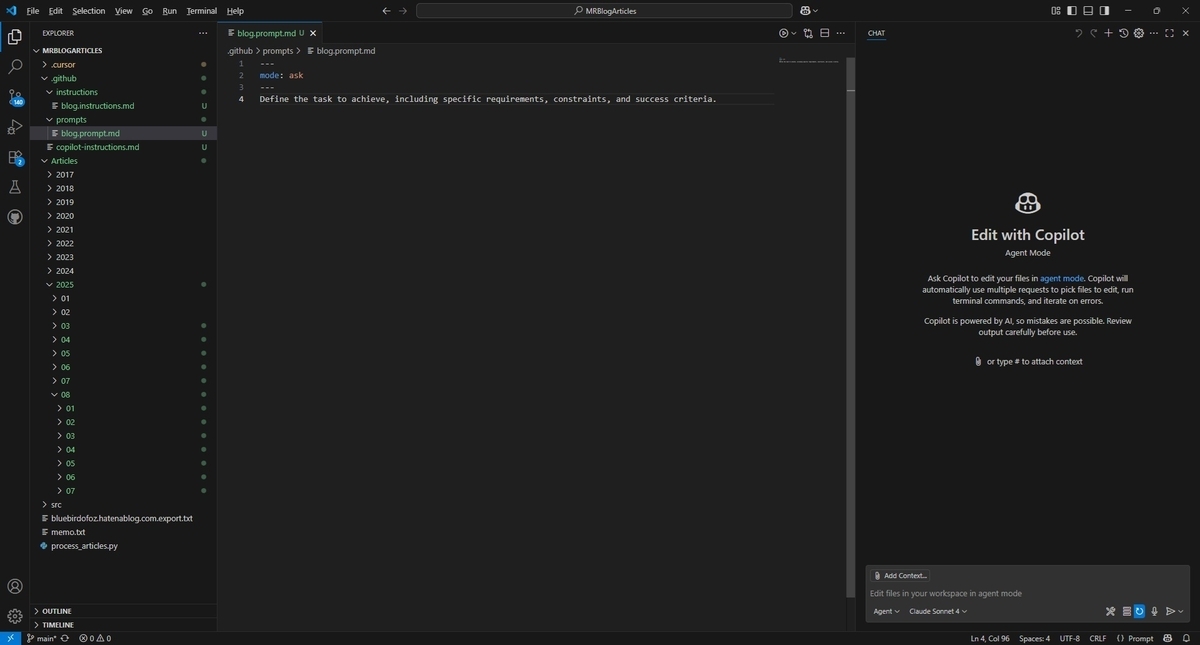Start a new chat in Copilot panel
This screenshot has height=645, width=1200.
coord(1108,32)
